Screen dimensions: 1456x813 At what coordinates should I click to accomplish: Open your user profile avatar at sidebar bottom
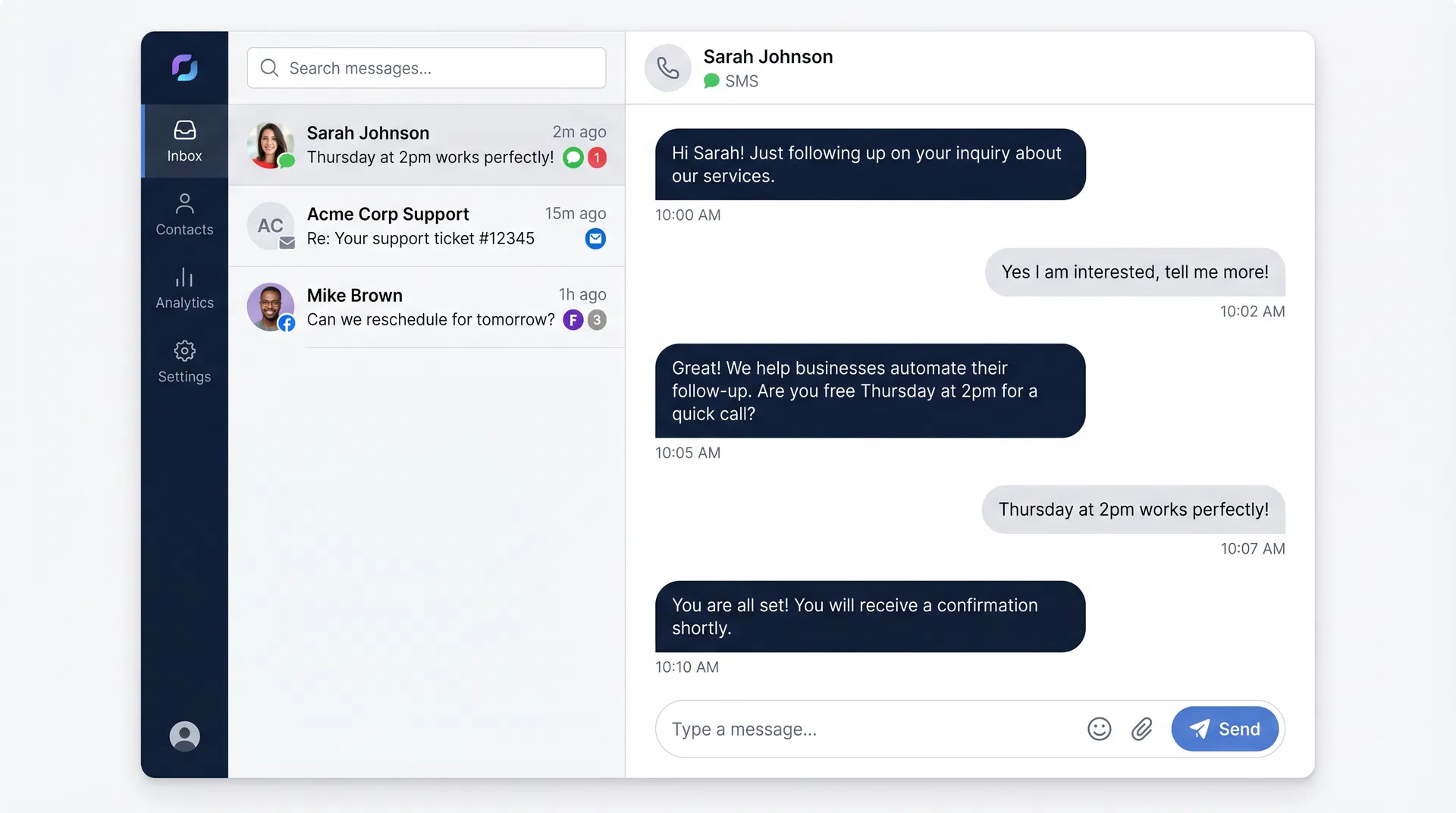pyautogui.click(x=184, y=736)
